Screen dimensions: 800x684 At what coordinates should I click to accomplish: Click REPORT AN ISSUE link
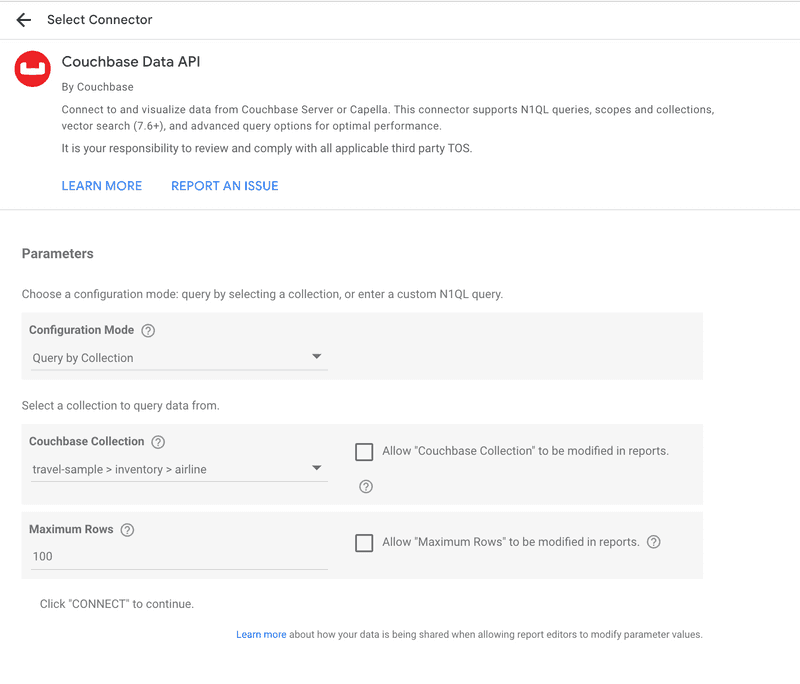(224, 186)
